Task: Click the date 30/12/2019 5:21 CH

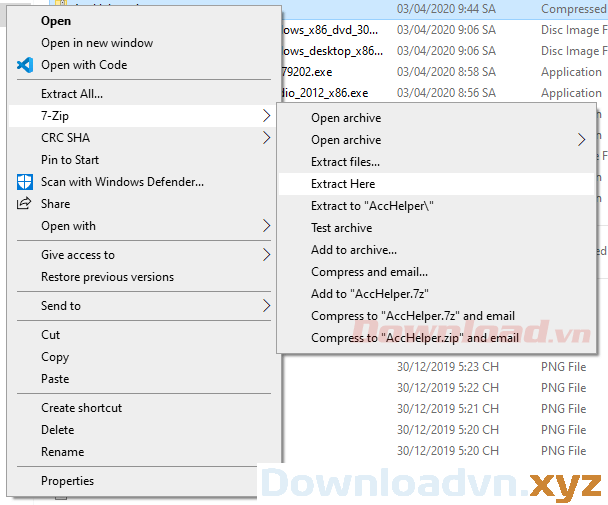Action: point(447,409)
